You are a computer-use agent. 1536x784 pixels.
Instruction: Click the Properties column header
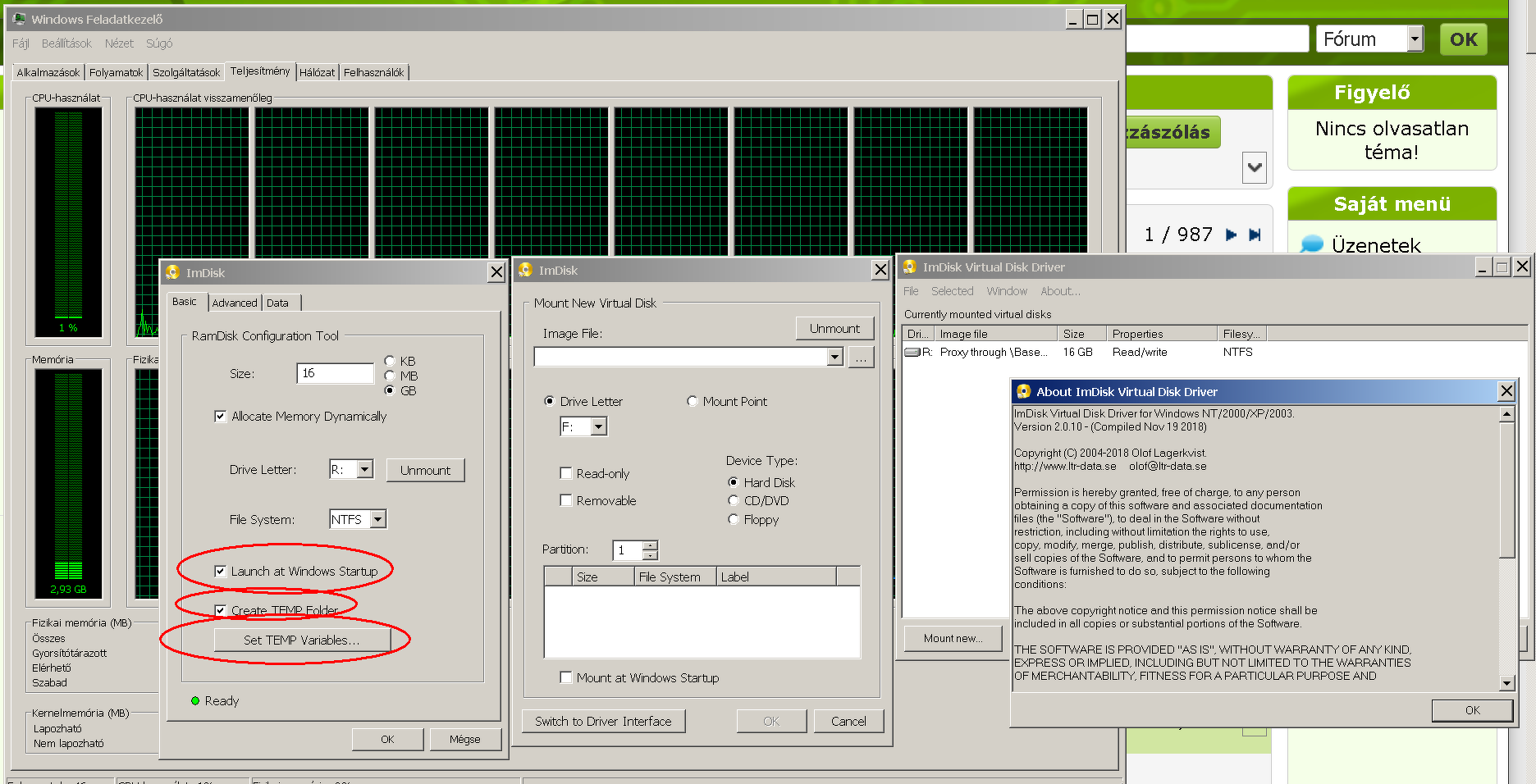click(x=1163, y=334)
